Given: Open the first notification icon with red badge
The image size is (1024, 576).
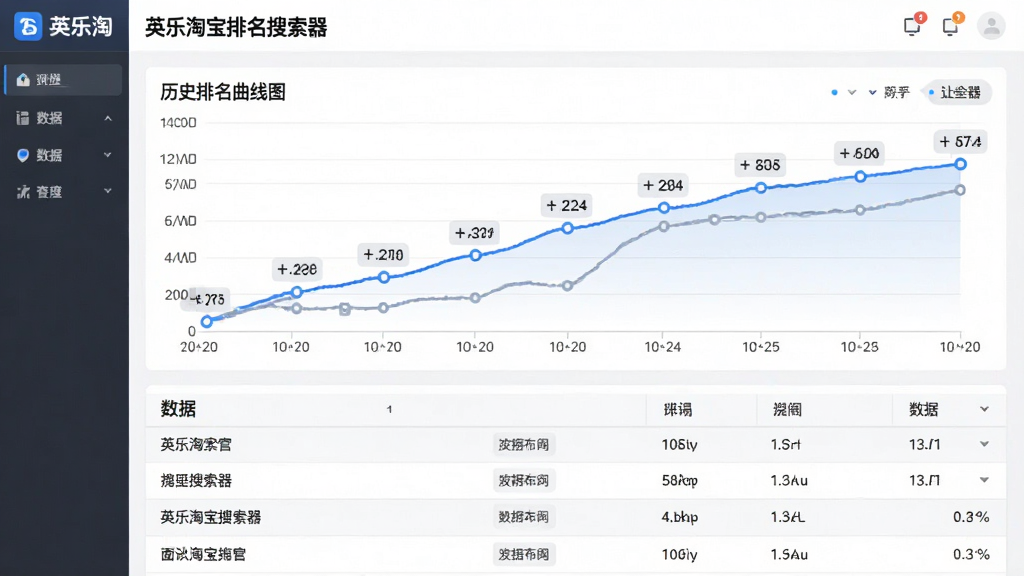Looking at the screenshot, I should point(912,25).
